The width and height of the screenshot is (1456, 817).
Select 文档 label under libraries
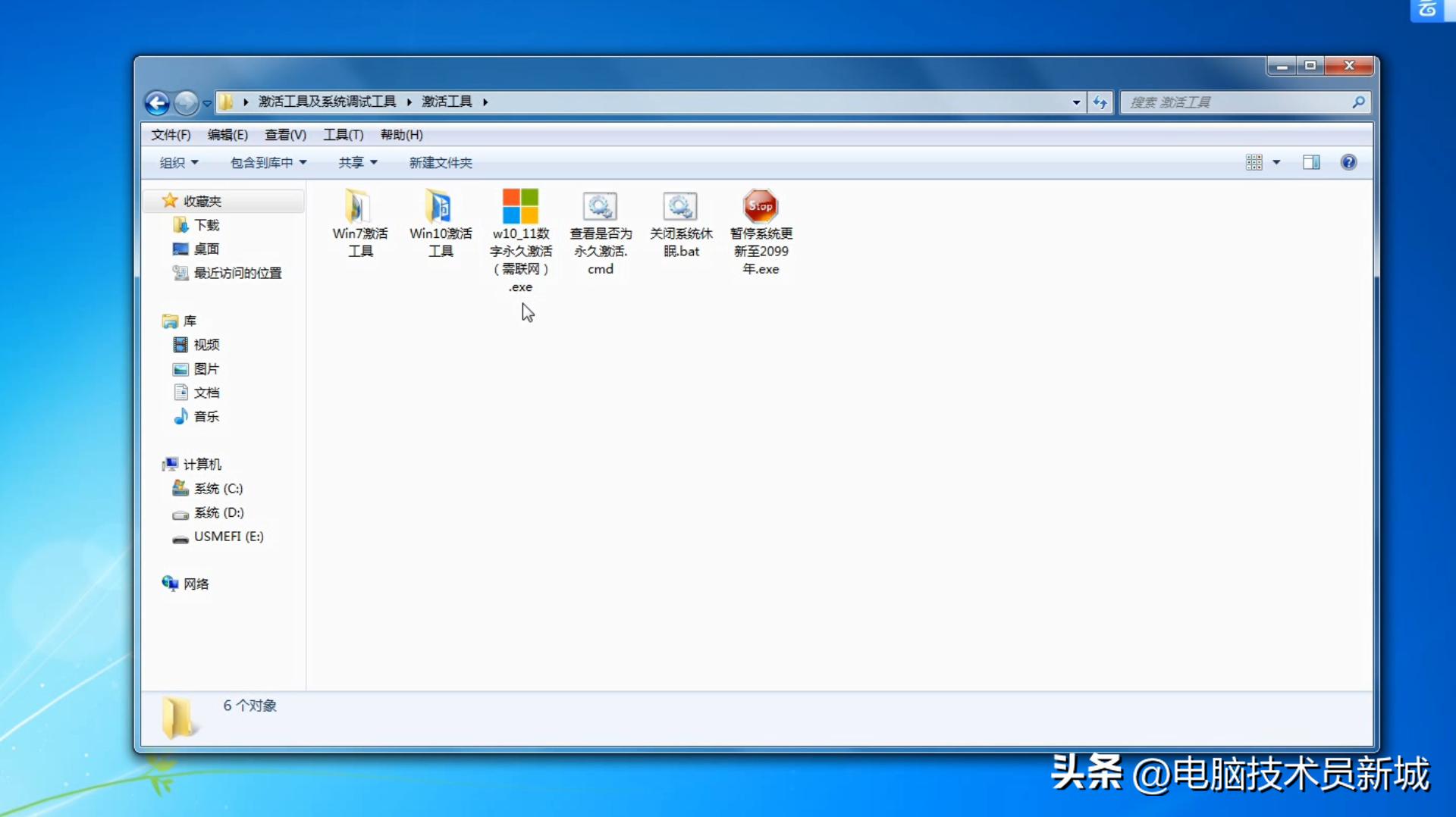pyautogui.click(x=206, y=393)
